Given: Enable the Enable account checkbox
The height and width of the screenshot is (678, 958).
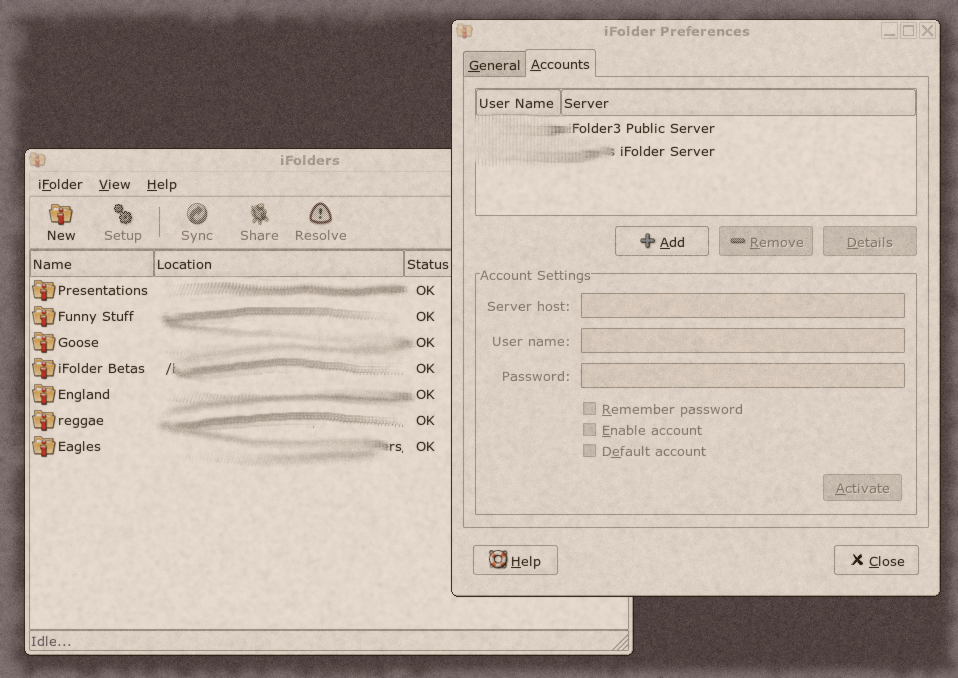Looking at the screenshot, I should pyautogui.click(x=590, y=430).
